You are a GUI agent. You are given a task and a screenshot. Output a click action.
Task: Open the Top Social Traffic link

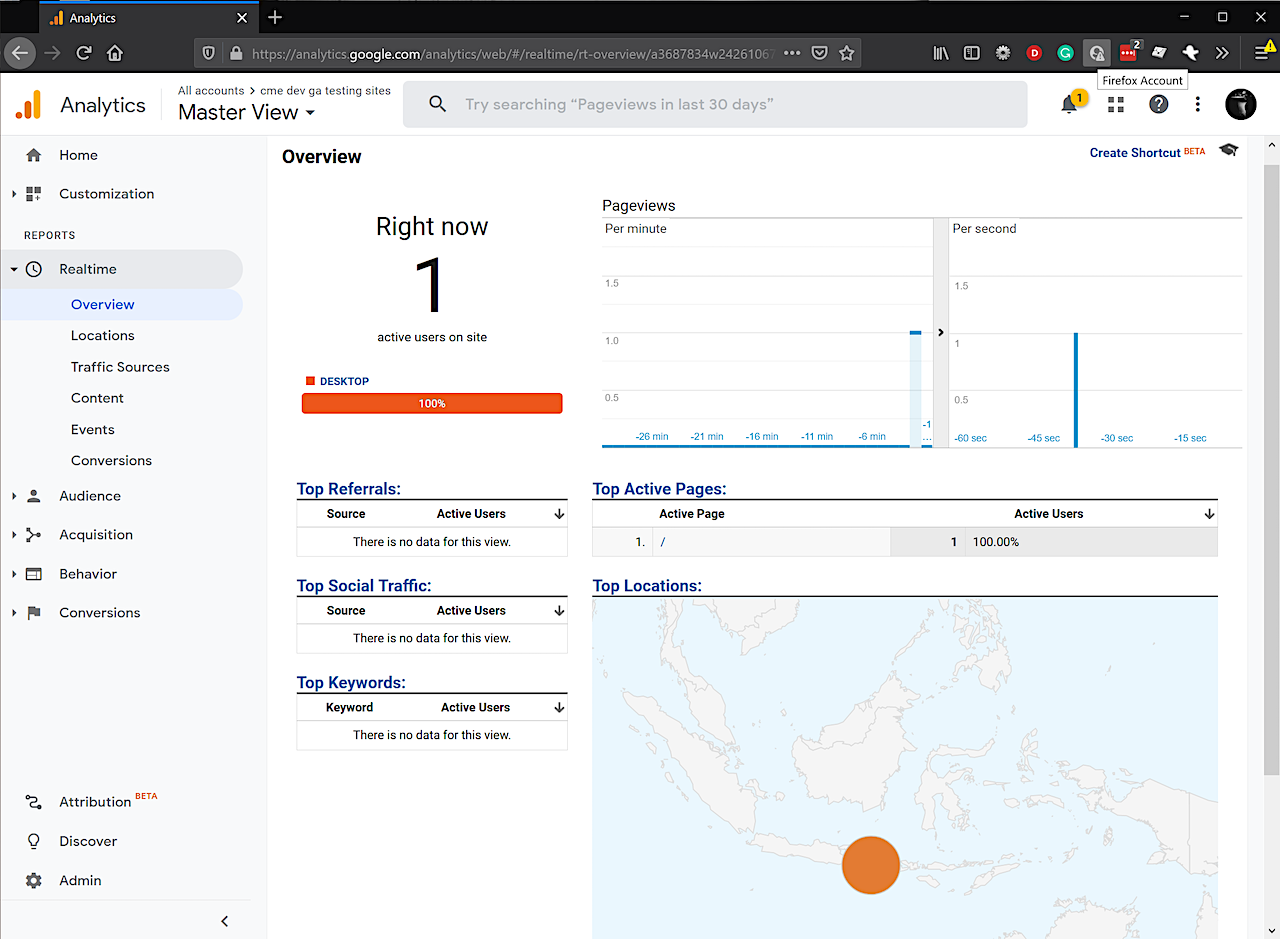click(x=364, y=586)
